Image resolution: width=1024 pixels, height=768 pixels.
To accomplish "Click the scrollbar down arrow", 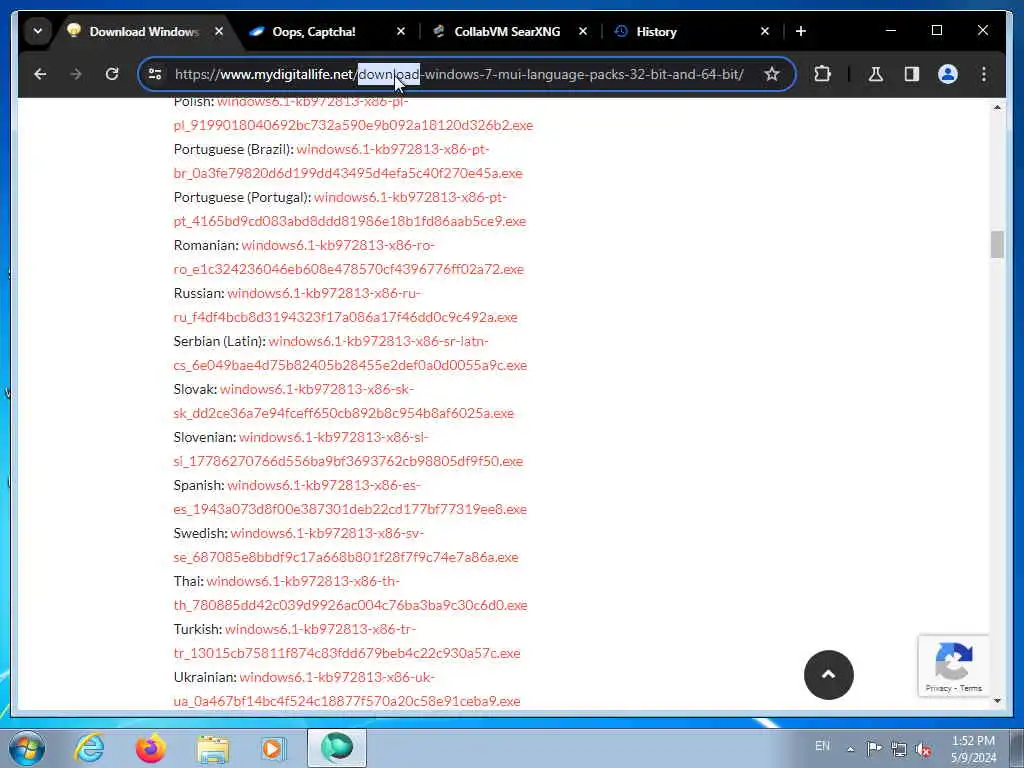I will 997,701.
